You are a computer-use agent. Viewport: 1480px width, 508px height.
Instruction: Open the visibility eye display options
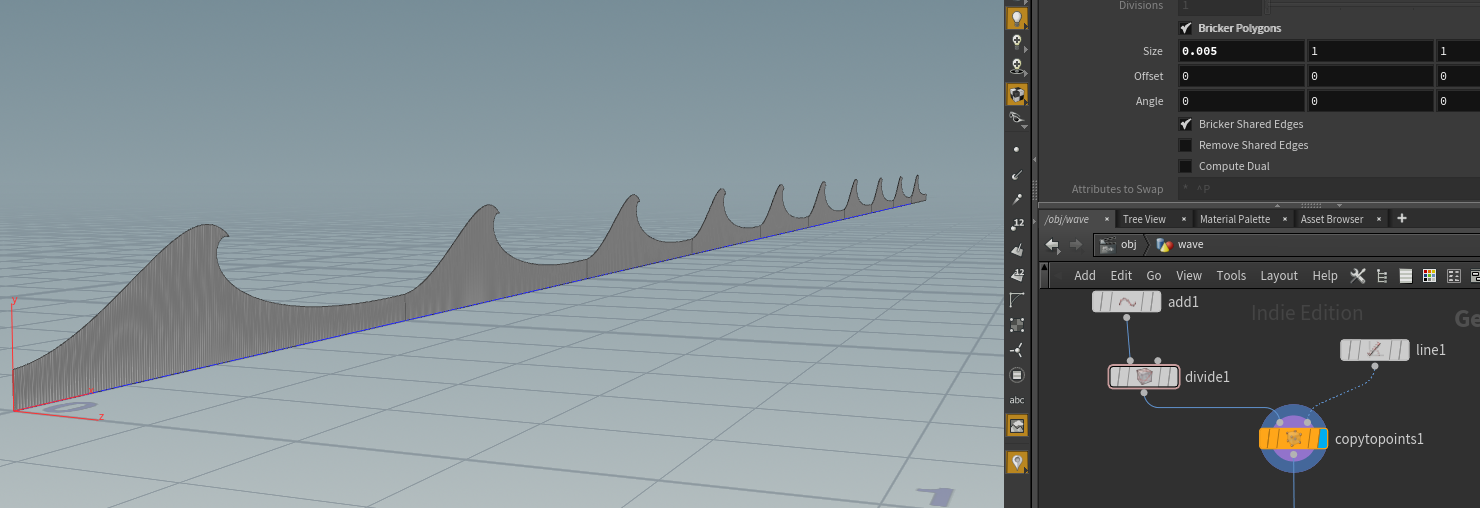(x=1017, y=119)
